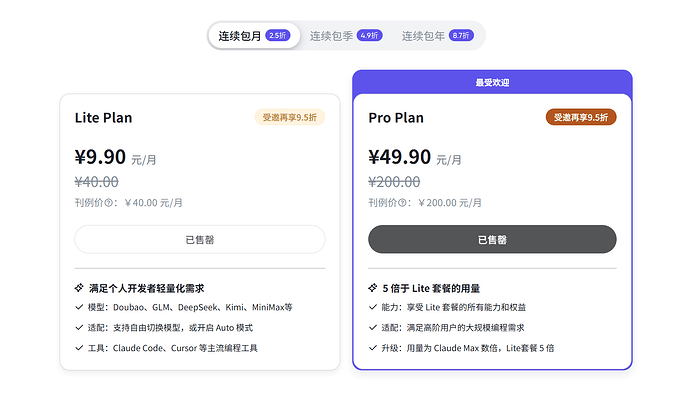This screenshot has width=690, height=394.
Task: Click the help icon beside Pro 刊例价
Action: click(402, 203)
